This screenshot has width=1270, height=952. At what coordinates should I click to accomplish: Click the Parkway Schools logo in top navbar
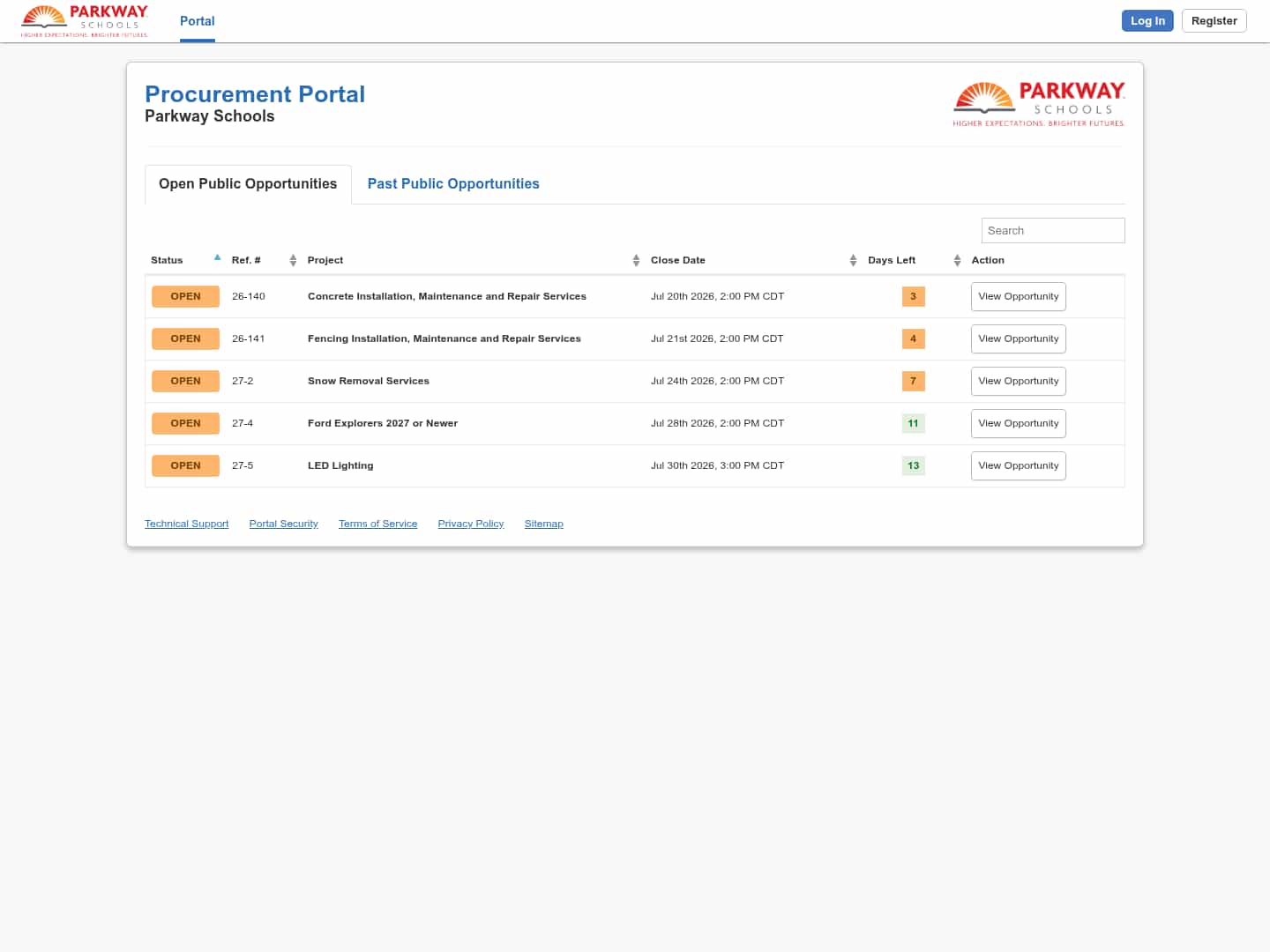pyautogui.click(x=85, y=21)
